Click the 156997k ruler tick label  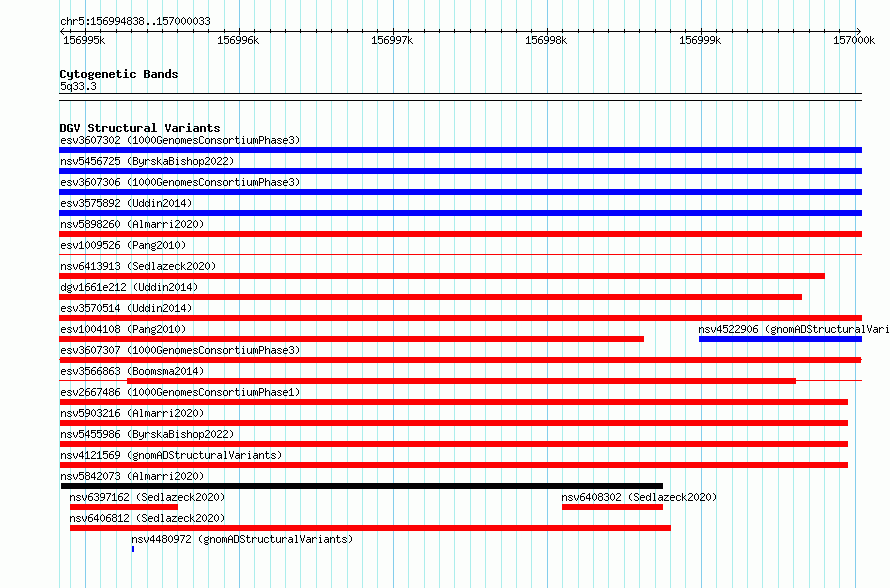392,40
